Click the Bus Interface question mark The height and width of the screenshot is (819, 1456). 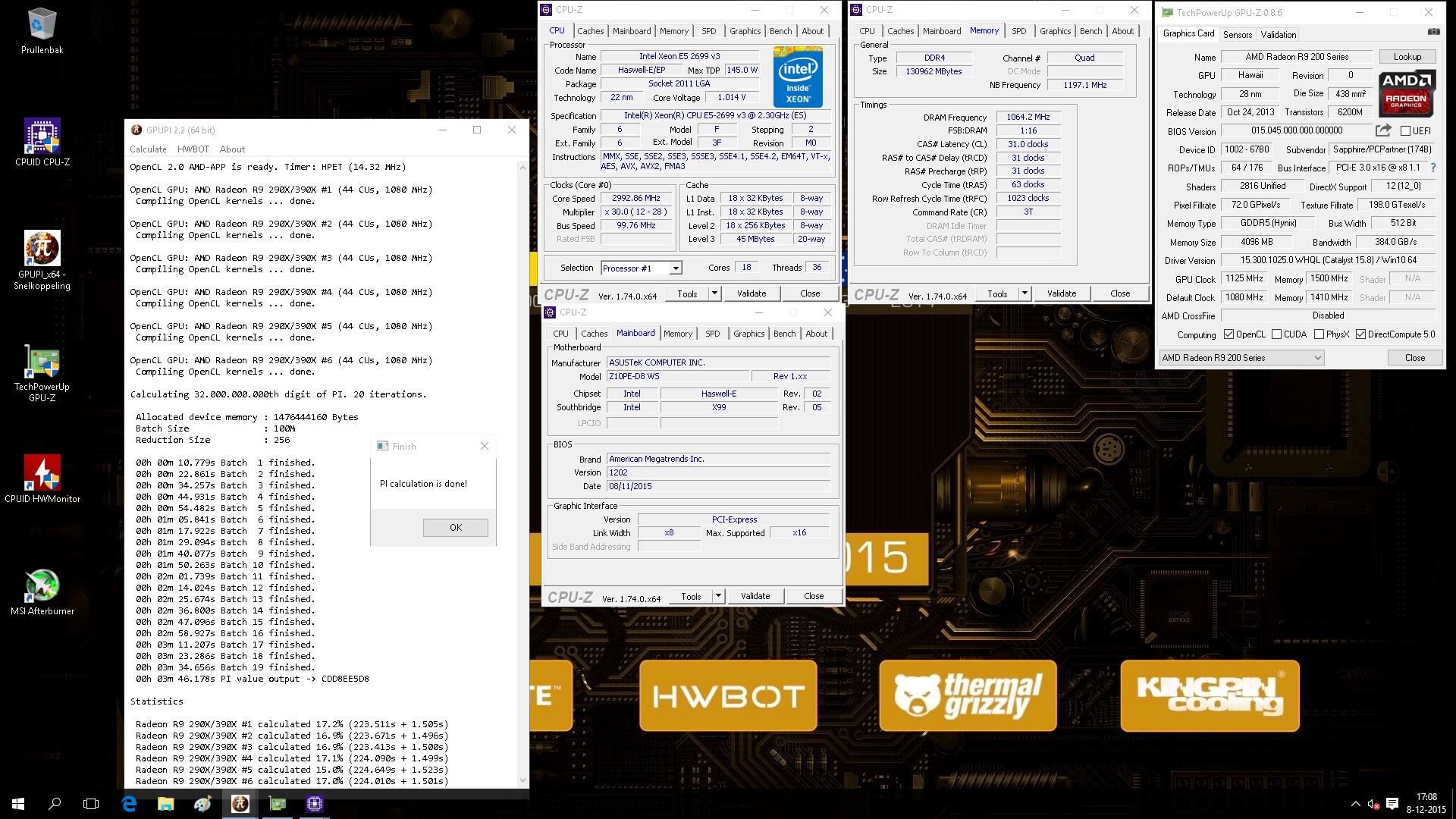1433,168
